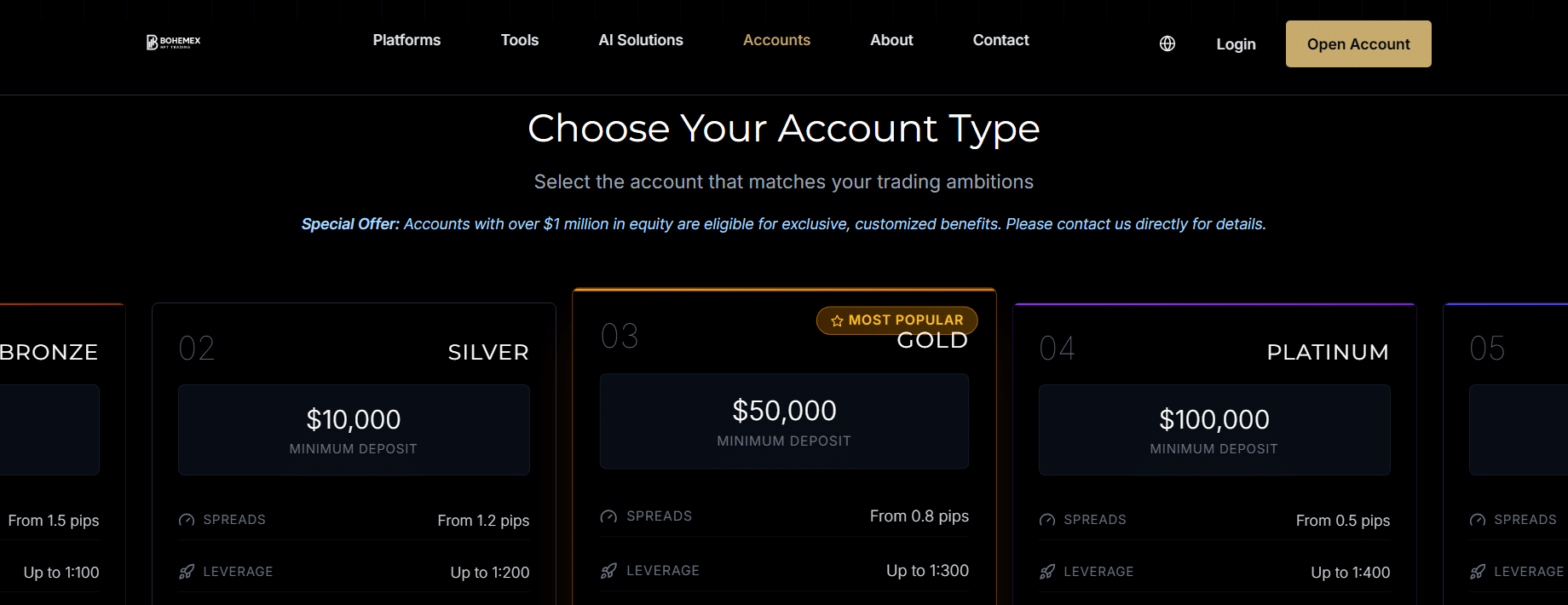Click the Most Popular star icon
1568x605 pixels.
pyautogui.click(x=837, y=320)
